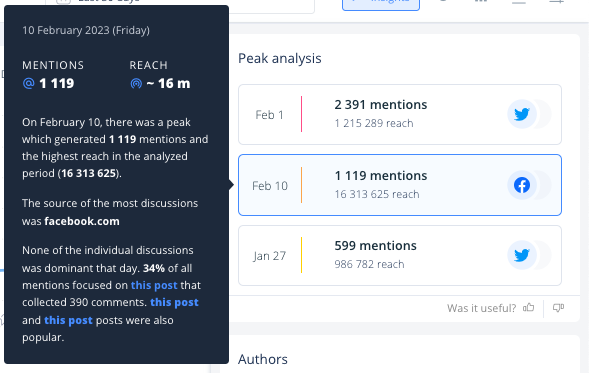
Task: Click the pink color bar on Feb 1
Action: [301, 114]
